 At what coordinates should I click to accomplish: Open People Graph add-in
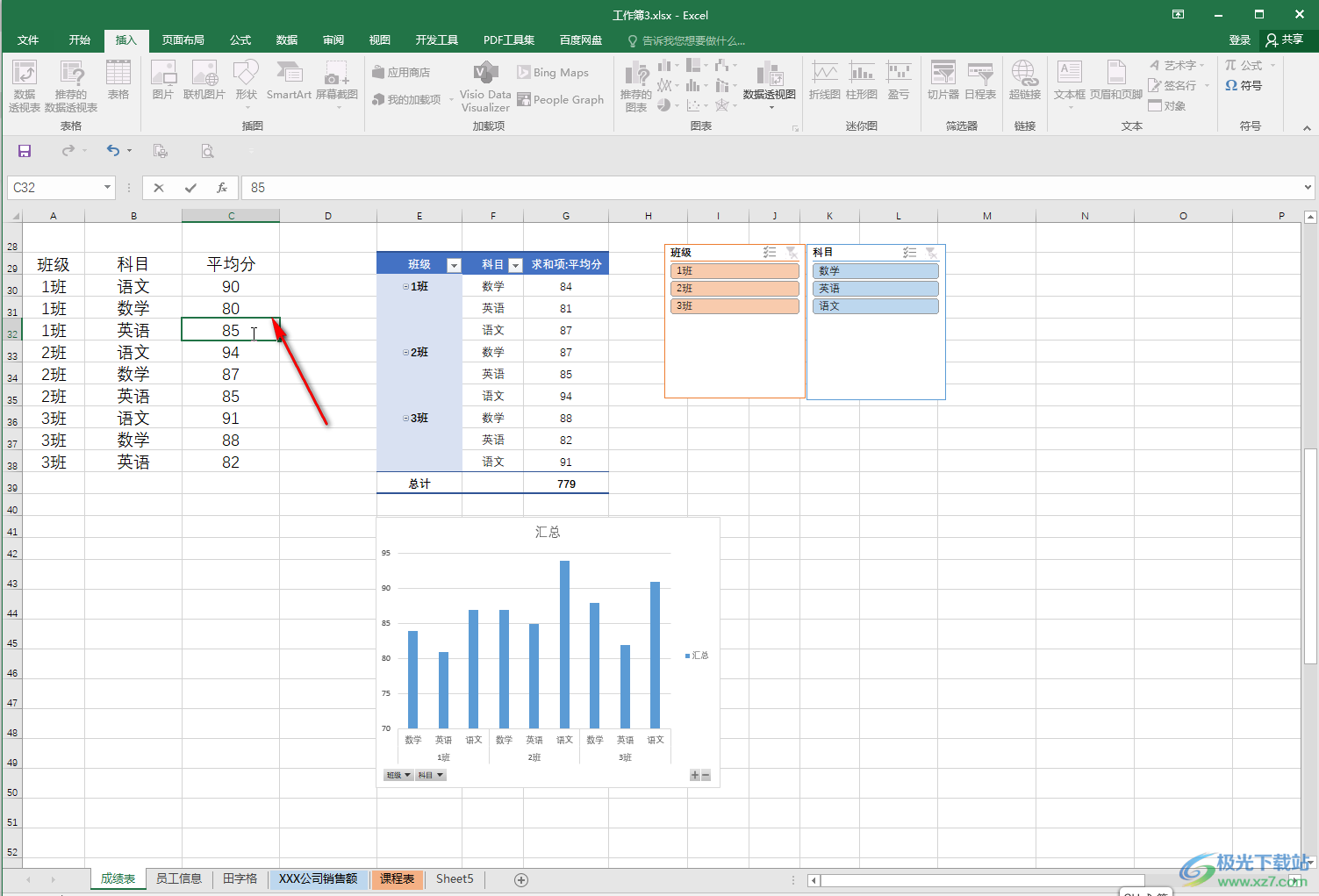[x=561, y=99]
